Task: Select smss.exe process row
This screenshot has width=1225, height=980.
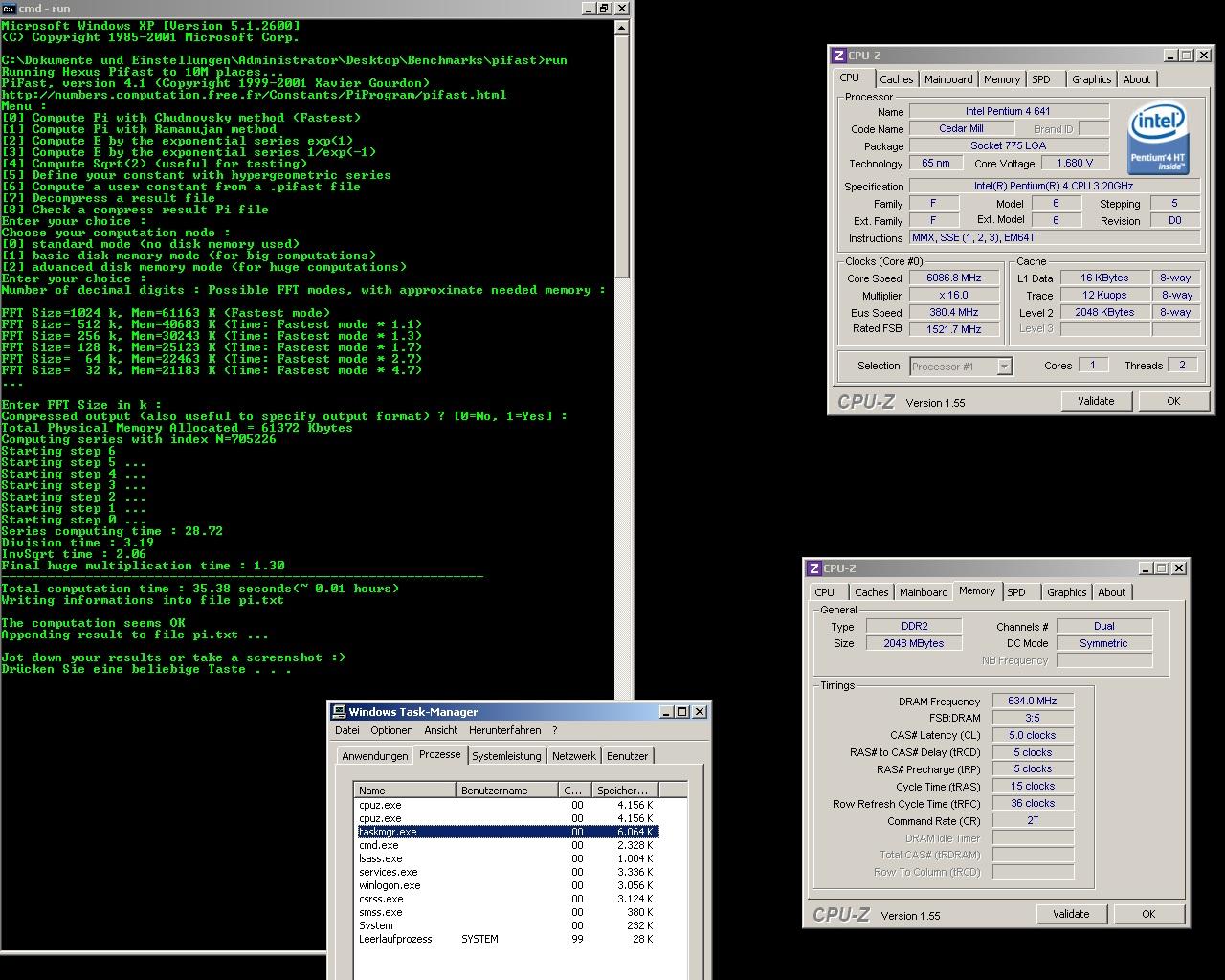Action: [x=506, y=912]
